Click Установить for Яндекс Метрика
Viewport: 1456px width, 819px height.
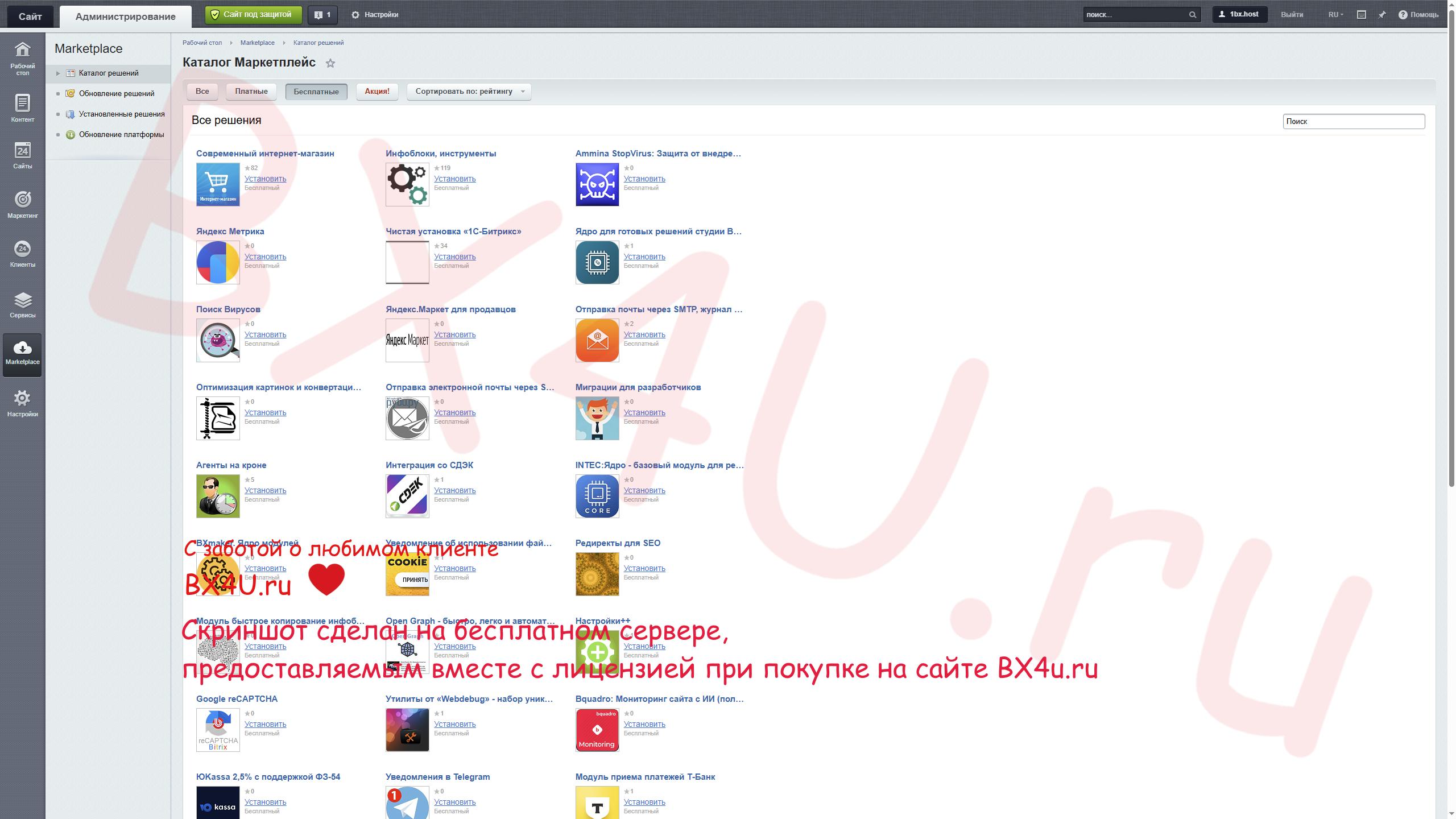[265, 257]
